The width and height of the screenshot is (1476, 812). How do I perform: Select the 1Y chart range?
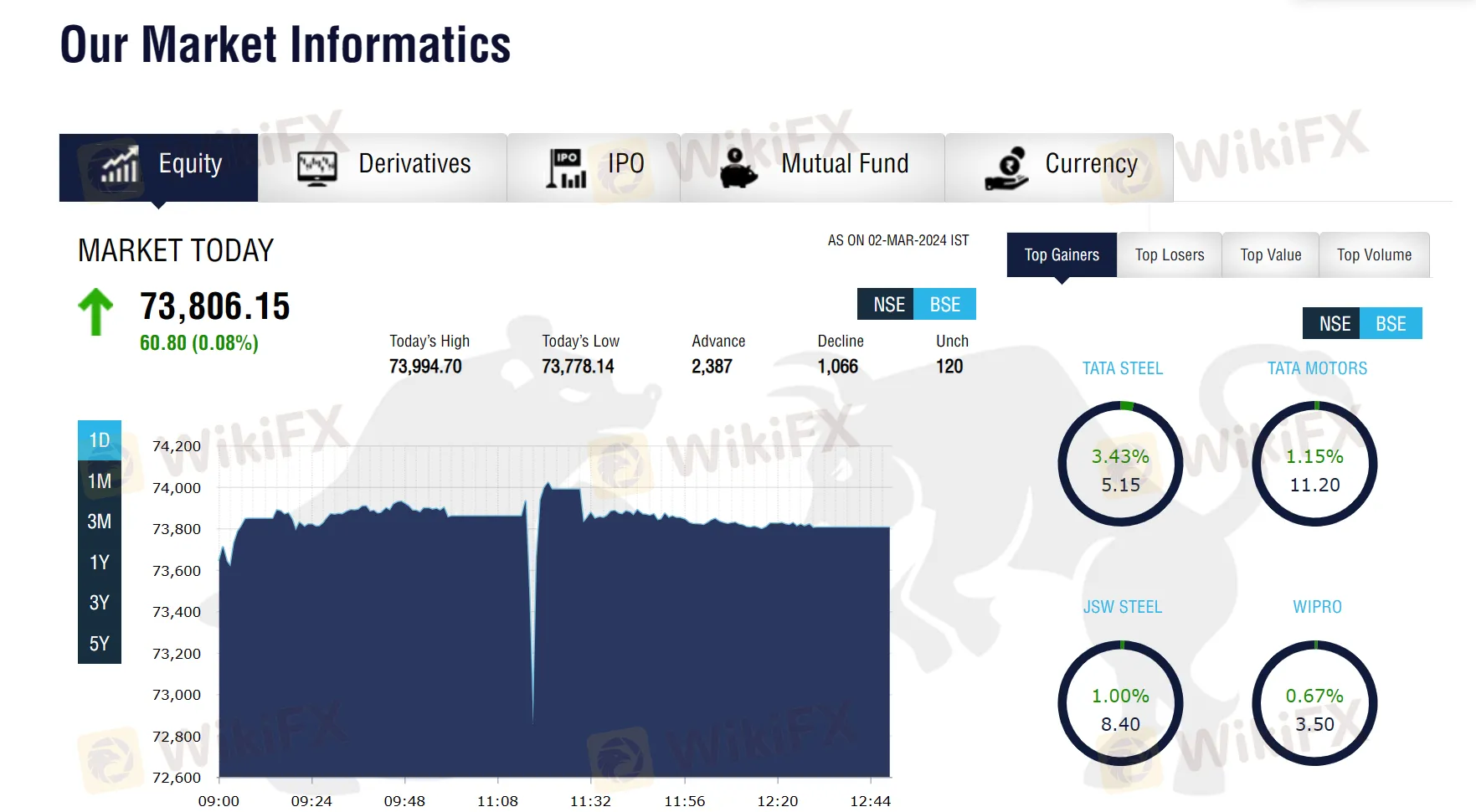pyautogui.click(x=100, y=562)
